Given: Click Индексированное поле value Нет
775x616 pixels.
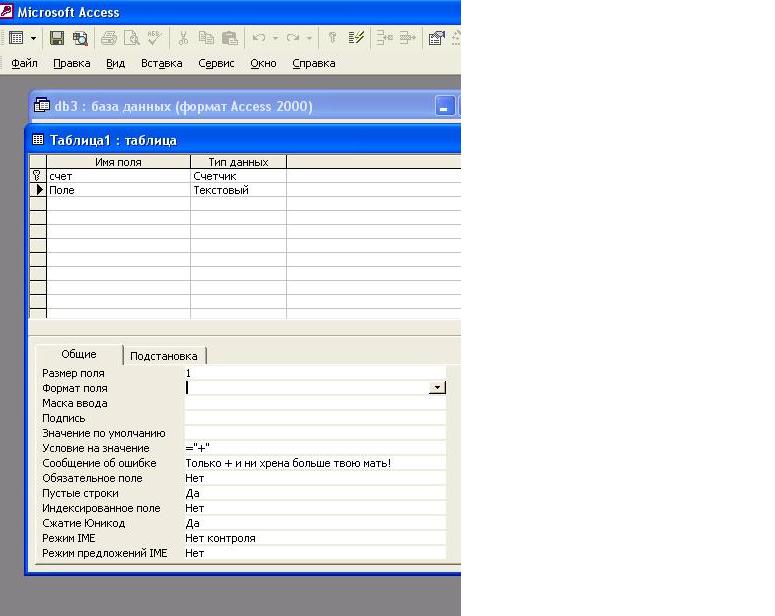Looking at the screenshot, I should (x=315, y=508).
